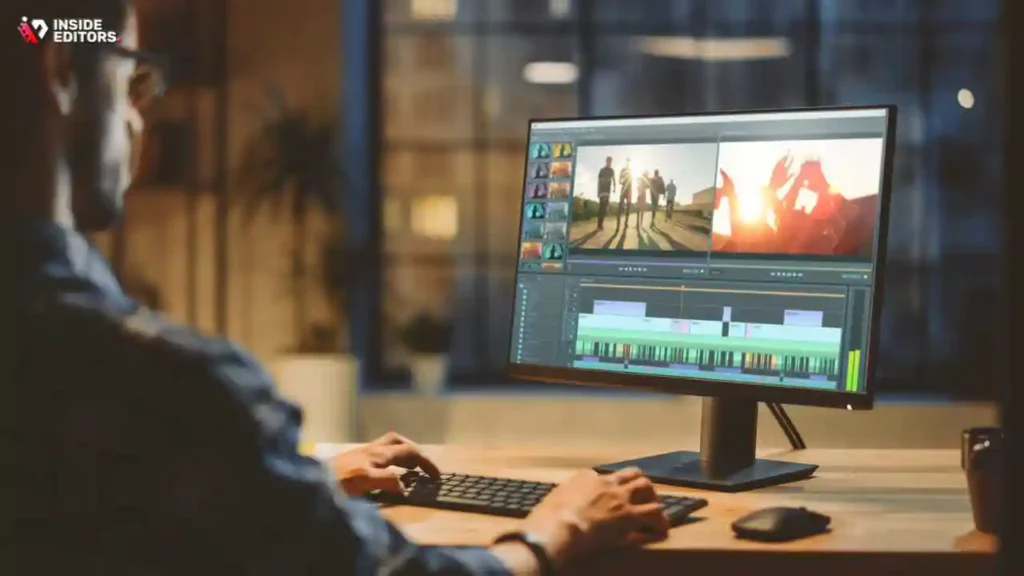Select the top teal thumbnail in the media bin
Viewport: 1024px width, 576px height.
click(x=540, y=151)
